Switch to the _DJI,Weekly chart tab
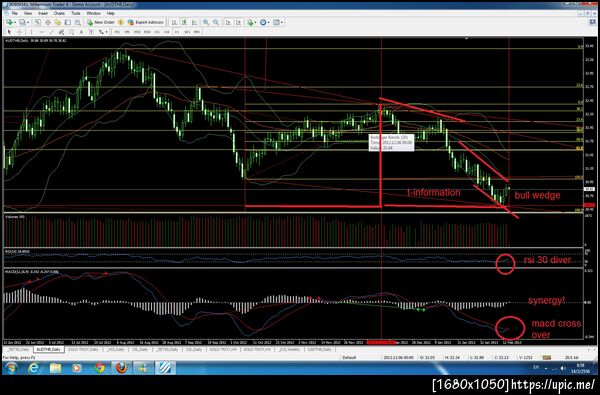 tap(289, 349)
